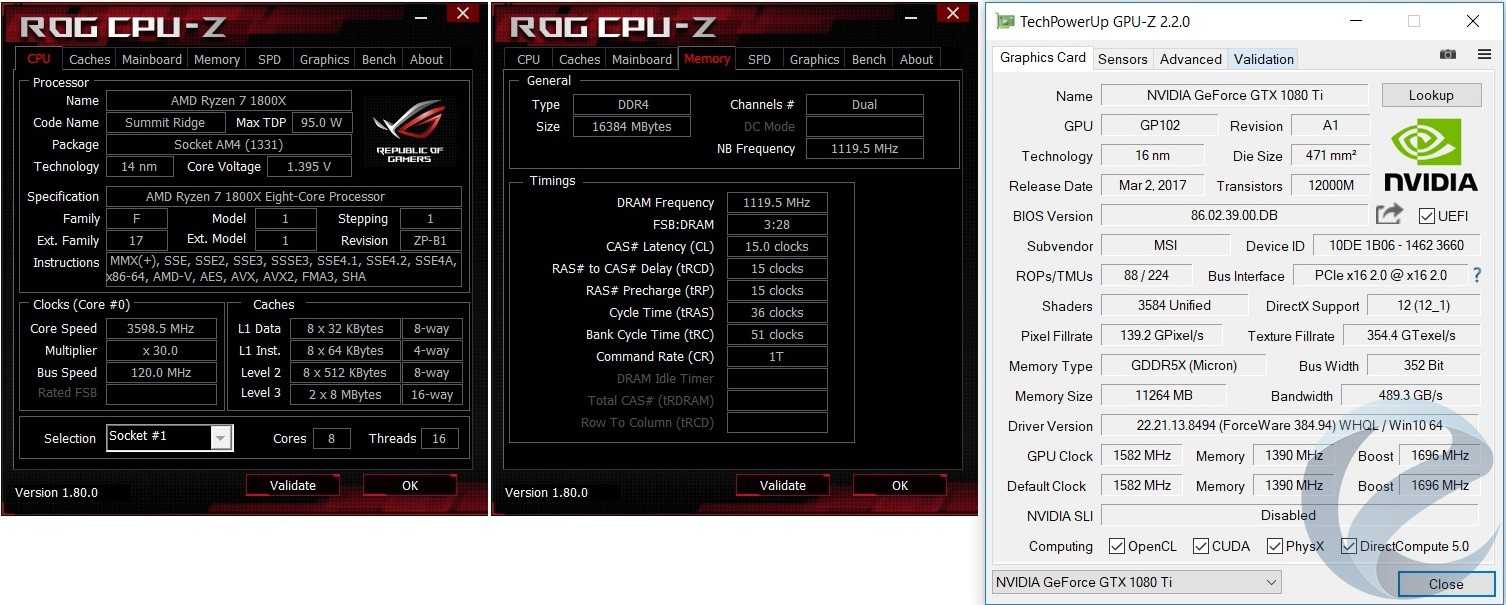Toggle the CUDA computing checkbox
This screenshot has height=605, width=1506.
click(1201, 546)
